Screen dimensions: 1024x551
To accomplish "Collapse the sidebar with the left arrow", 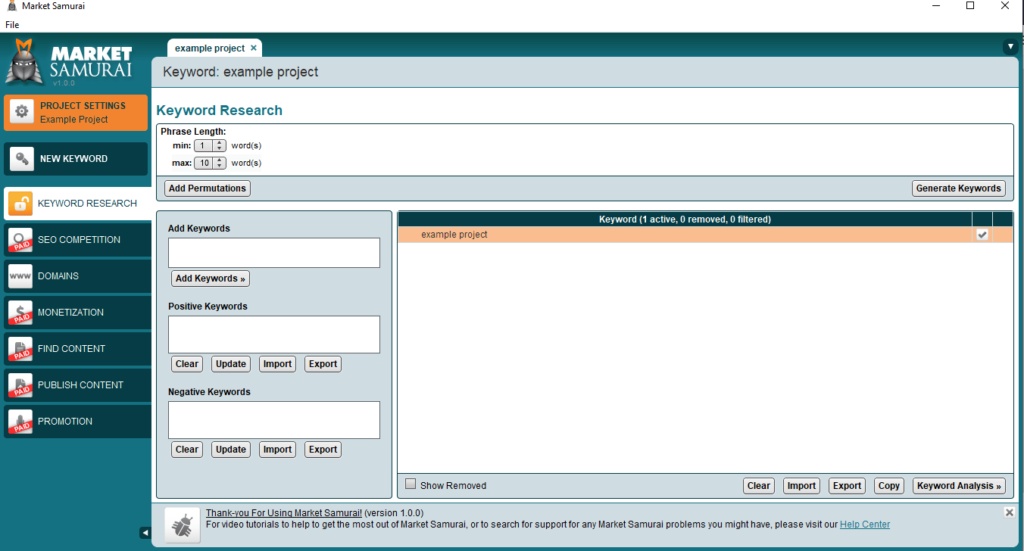I will click(145, 533).
